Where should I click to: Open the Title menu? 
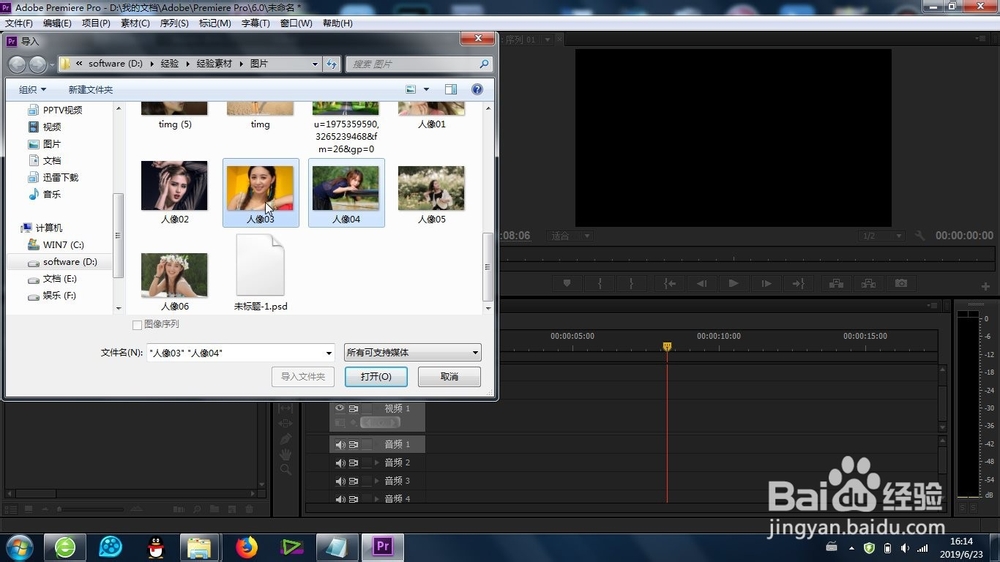255,23
